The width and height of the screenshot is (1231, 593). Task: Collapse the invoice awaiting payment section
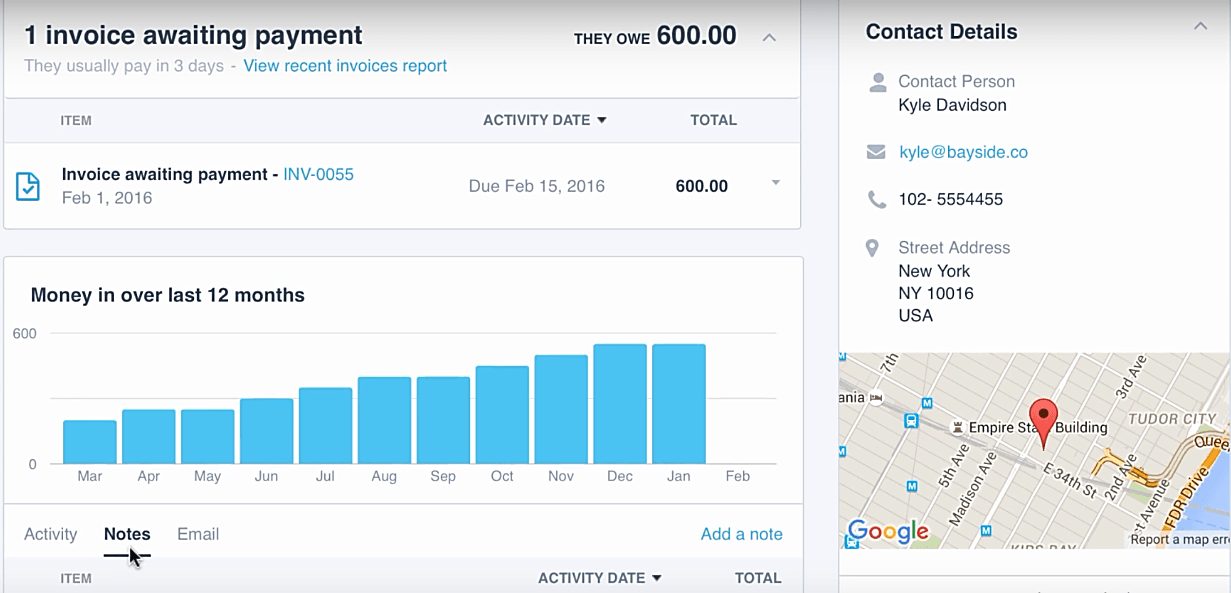pos(769,37)
